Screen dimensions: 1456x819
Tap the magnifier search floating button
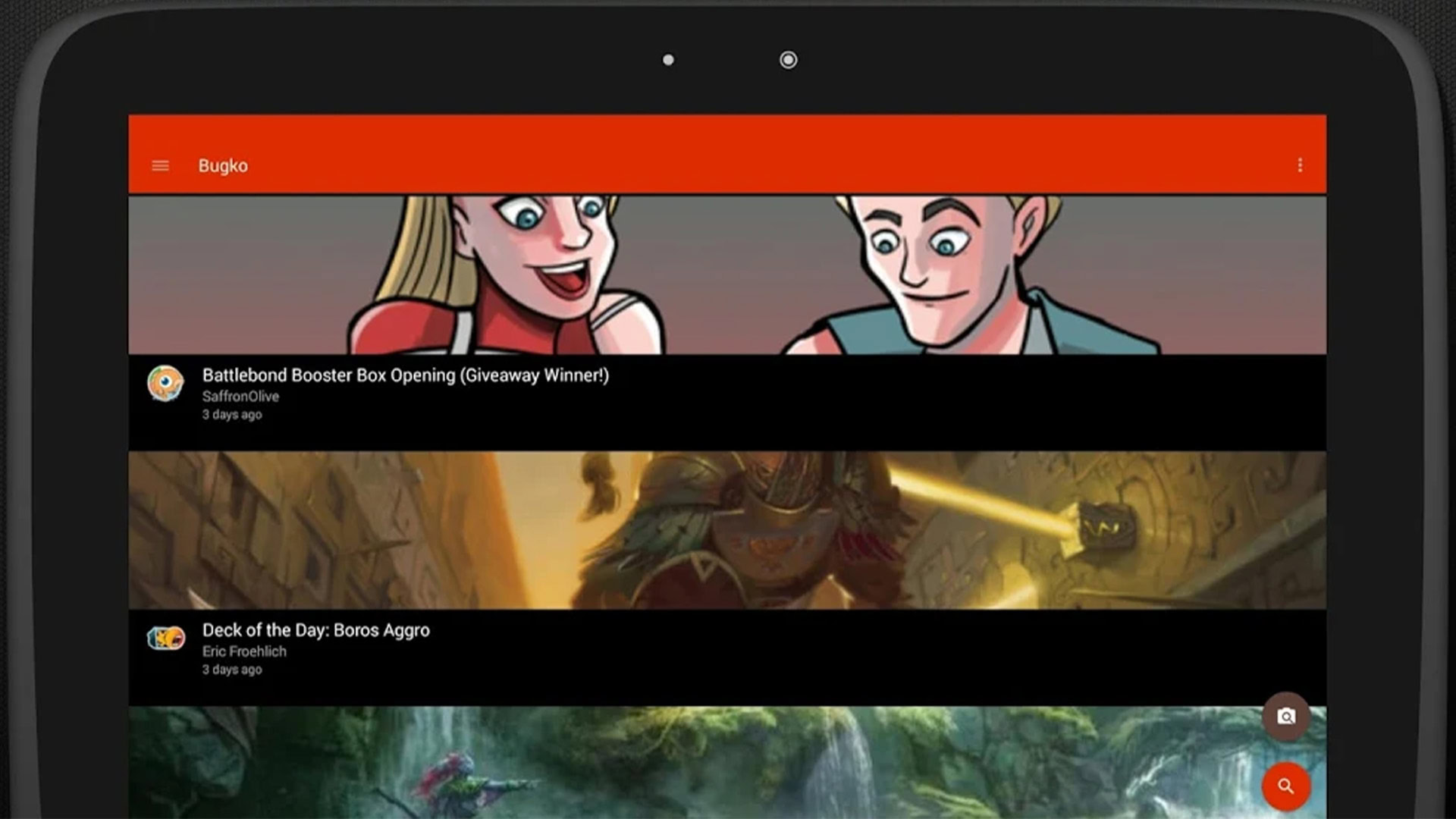coord(1286,786)
